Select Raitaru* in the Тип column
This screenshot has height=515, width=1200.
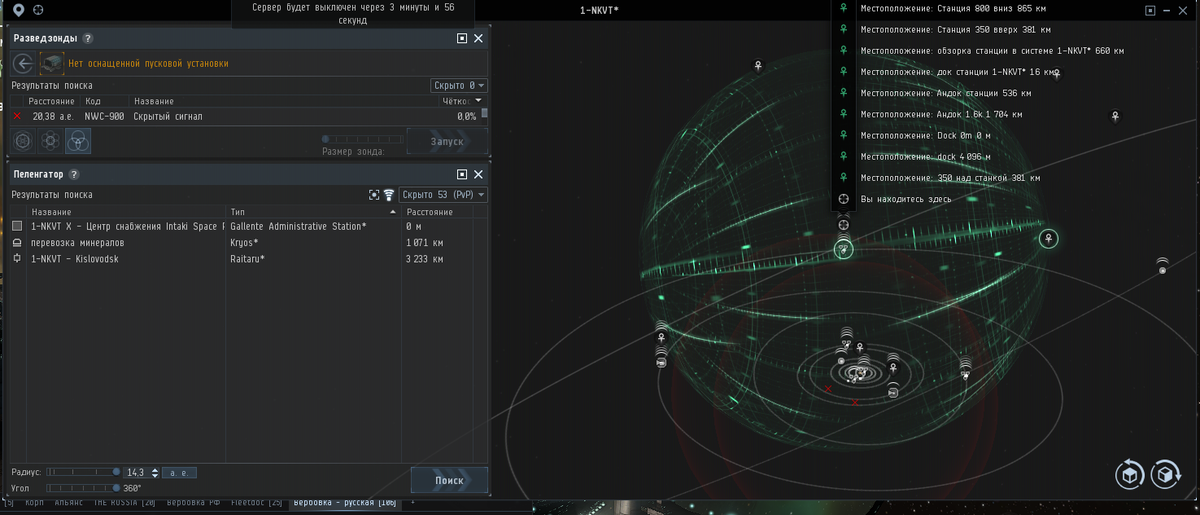(248, 259)
